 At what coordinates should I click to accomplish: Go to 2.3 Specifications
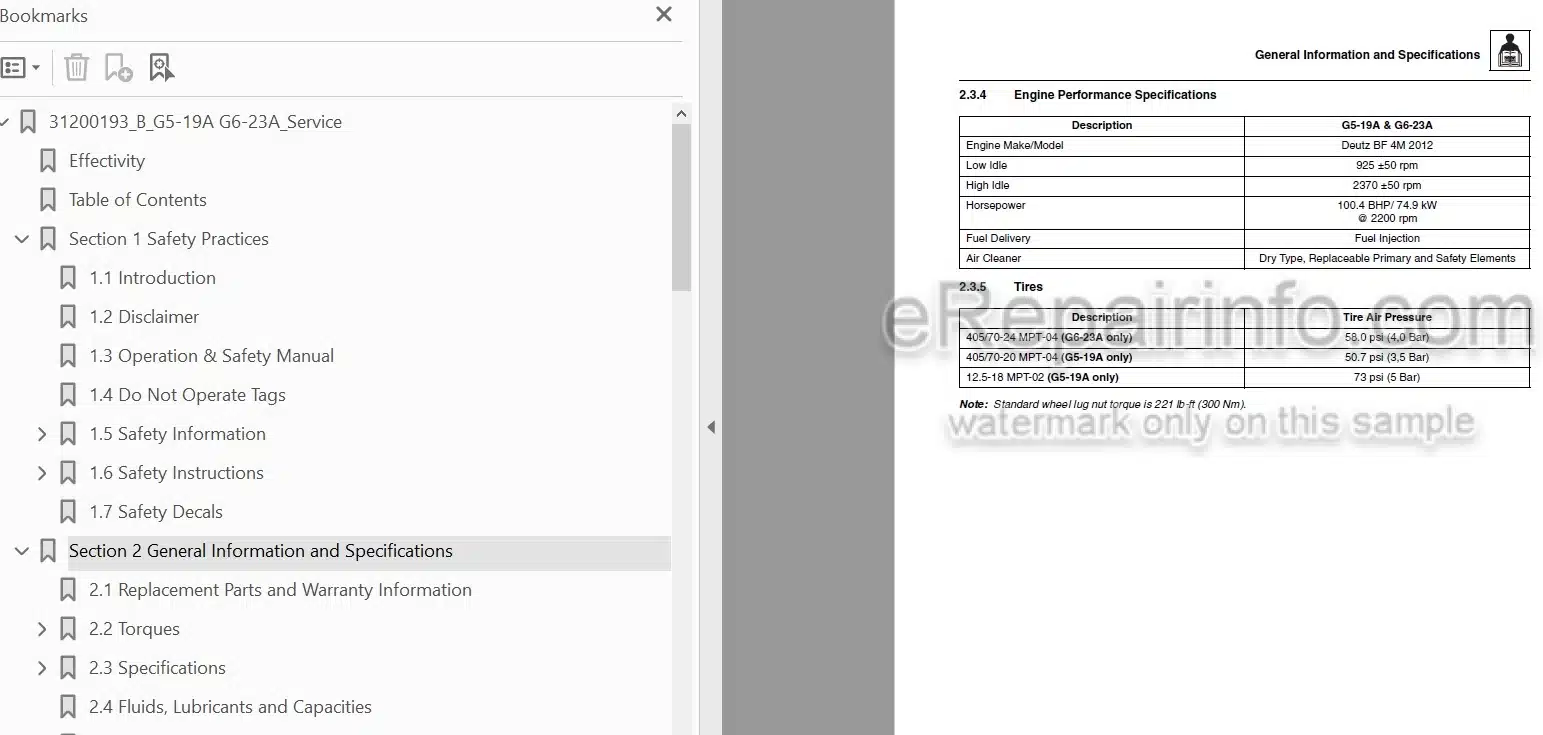point(157,668)
